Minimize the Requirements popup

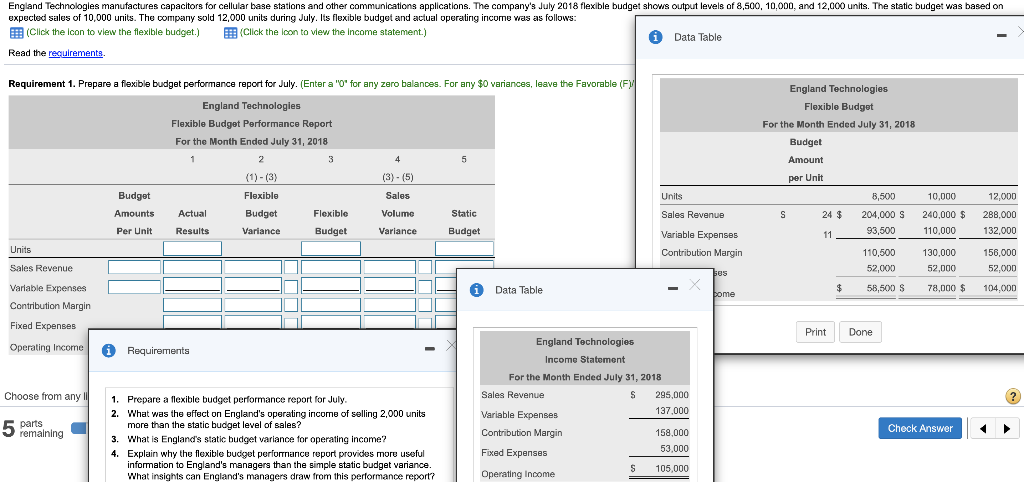point(429,349)
